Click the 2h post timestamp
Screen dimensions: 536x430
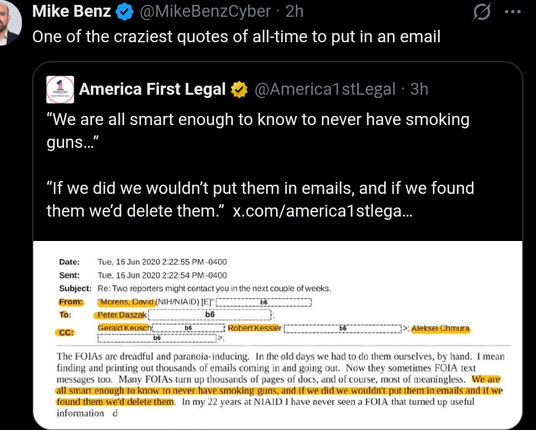pos(295,12)
